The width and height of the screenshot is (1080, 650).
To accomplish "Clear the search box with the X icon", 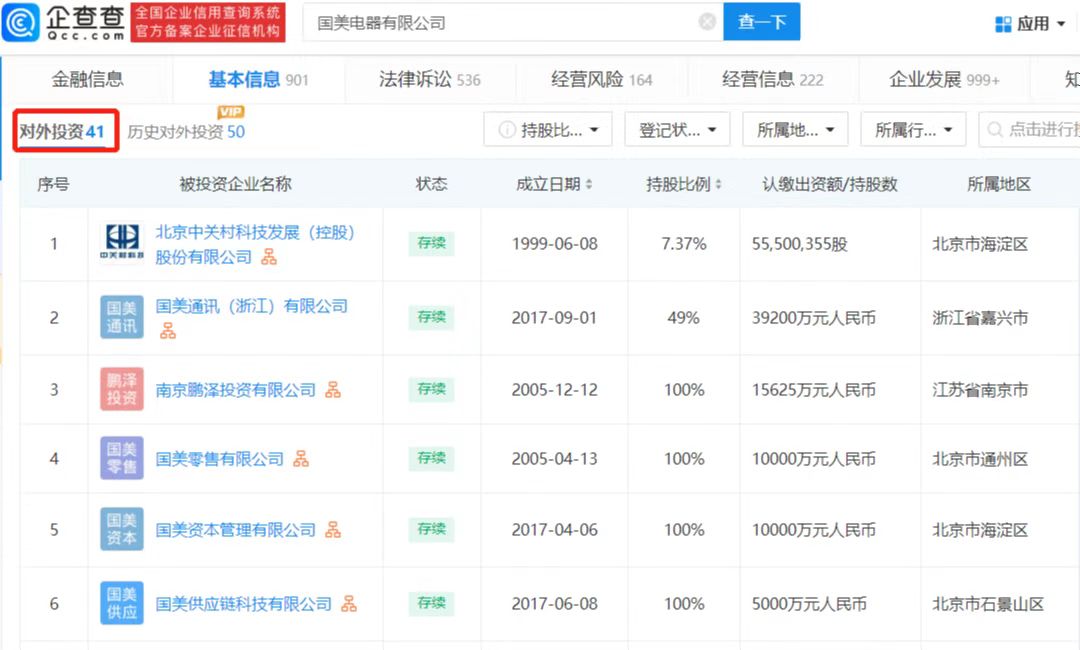I will [x=707, y=22].
